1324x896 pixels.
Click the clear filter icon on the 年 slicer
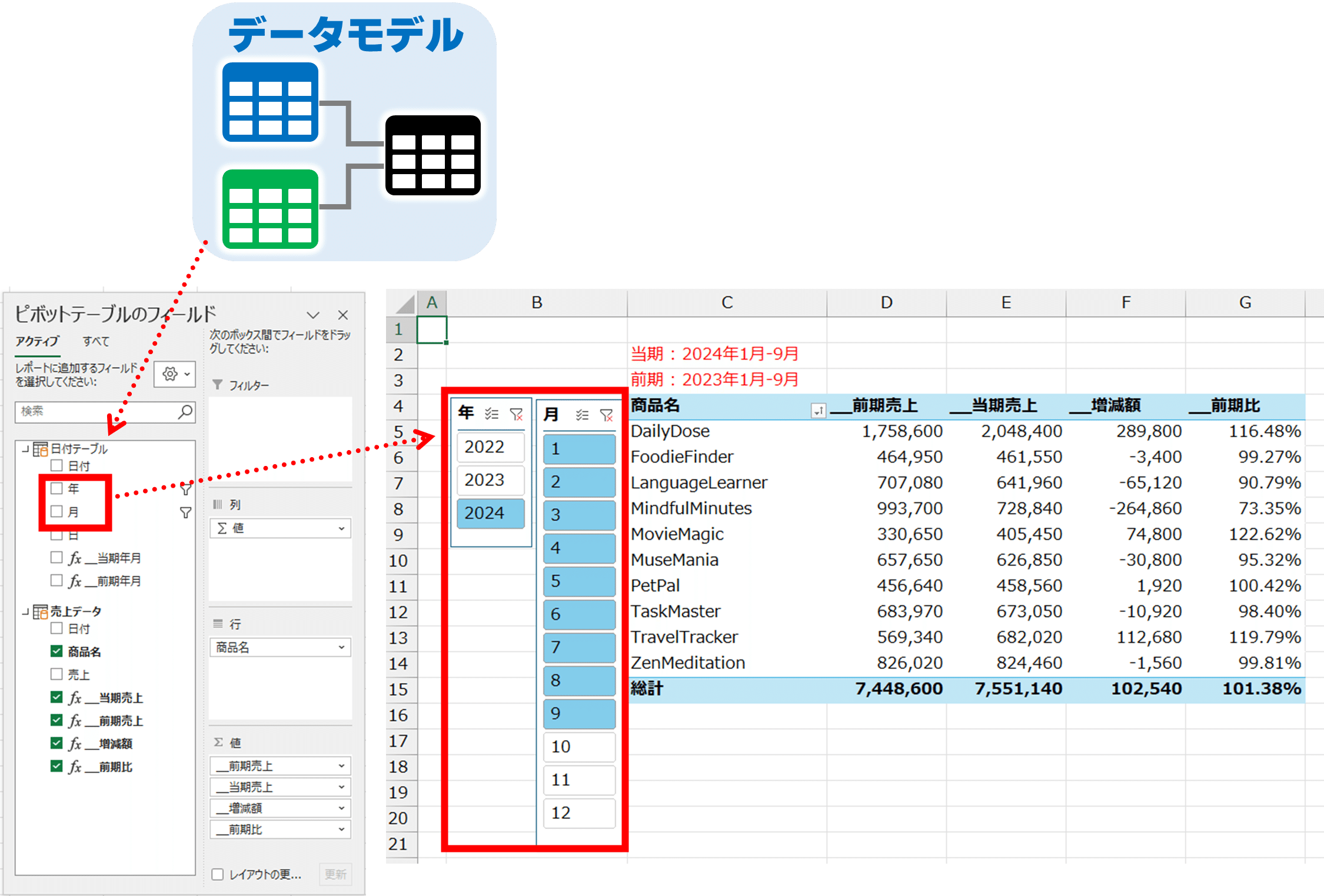[517, 415]
